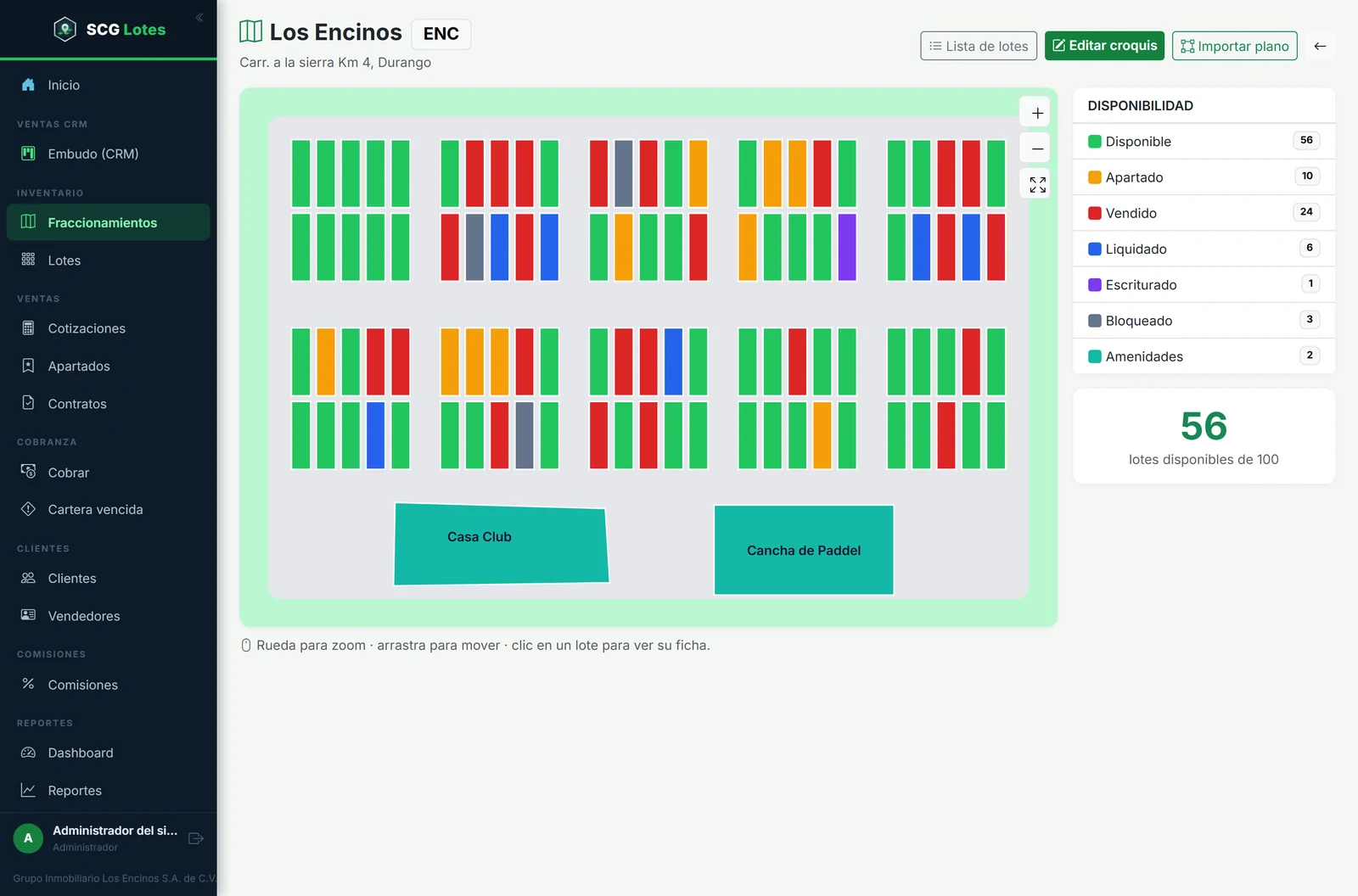1358x896 pixels.
Task: Click the Reportes chart icon
Action: click(28, 790)
